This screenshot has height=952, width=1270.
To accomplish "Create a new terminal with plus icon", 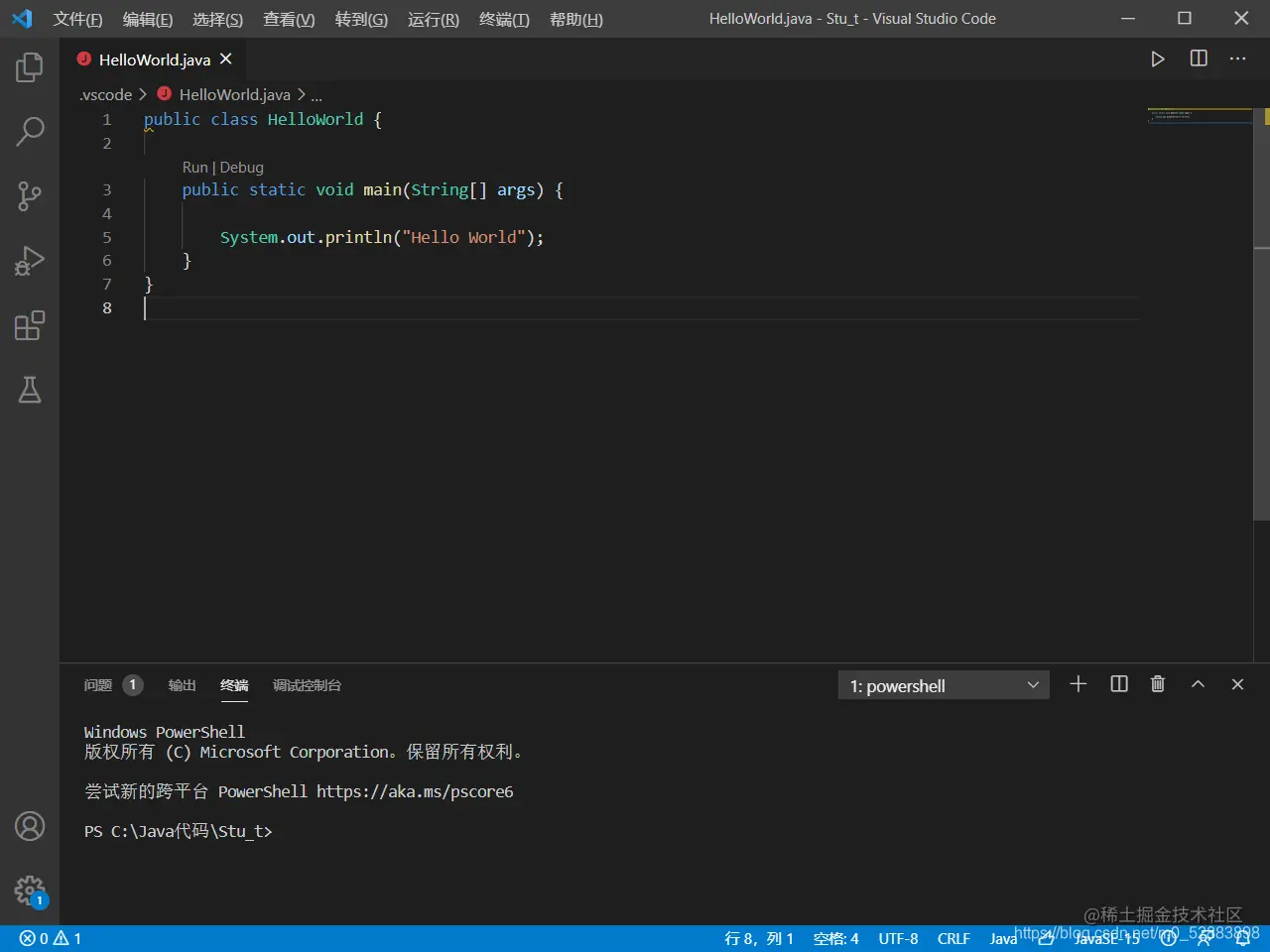I will point(1079,684).
